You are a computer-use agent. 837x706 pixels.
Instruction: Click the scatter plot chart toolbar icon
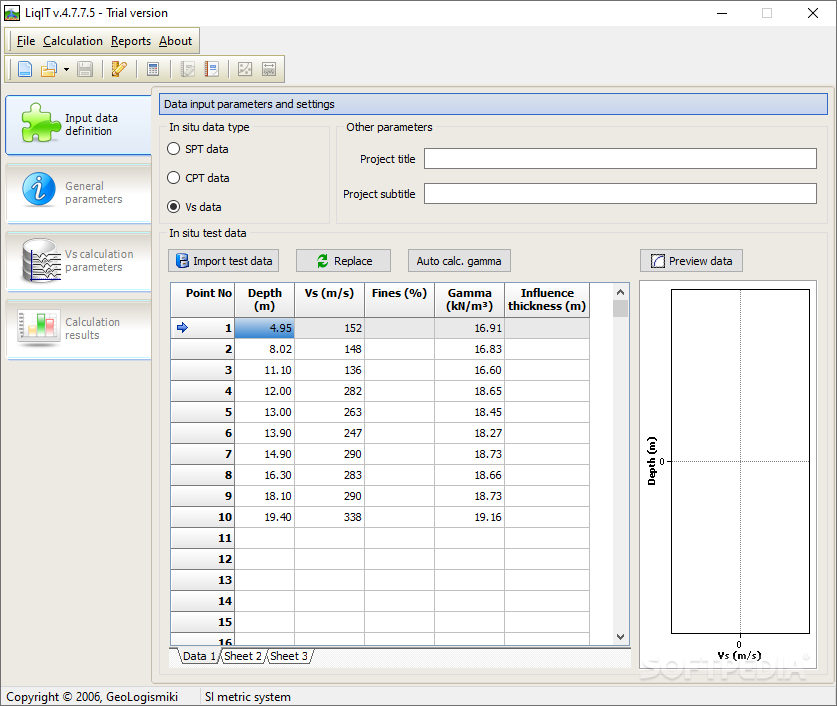click(x=245, y=69)
